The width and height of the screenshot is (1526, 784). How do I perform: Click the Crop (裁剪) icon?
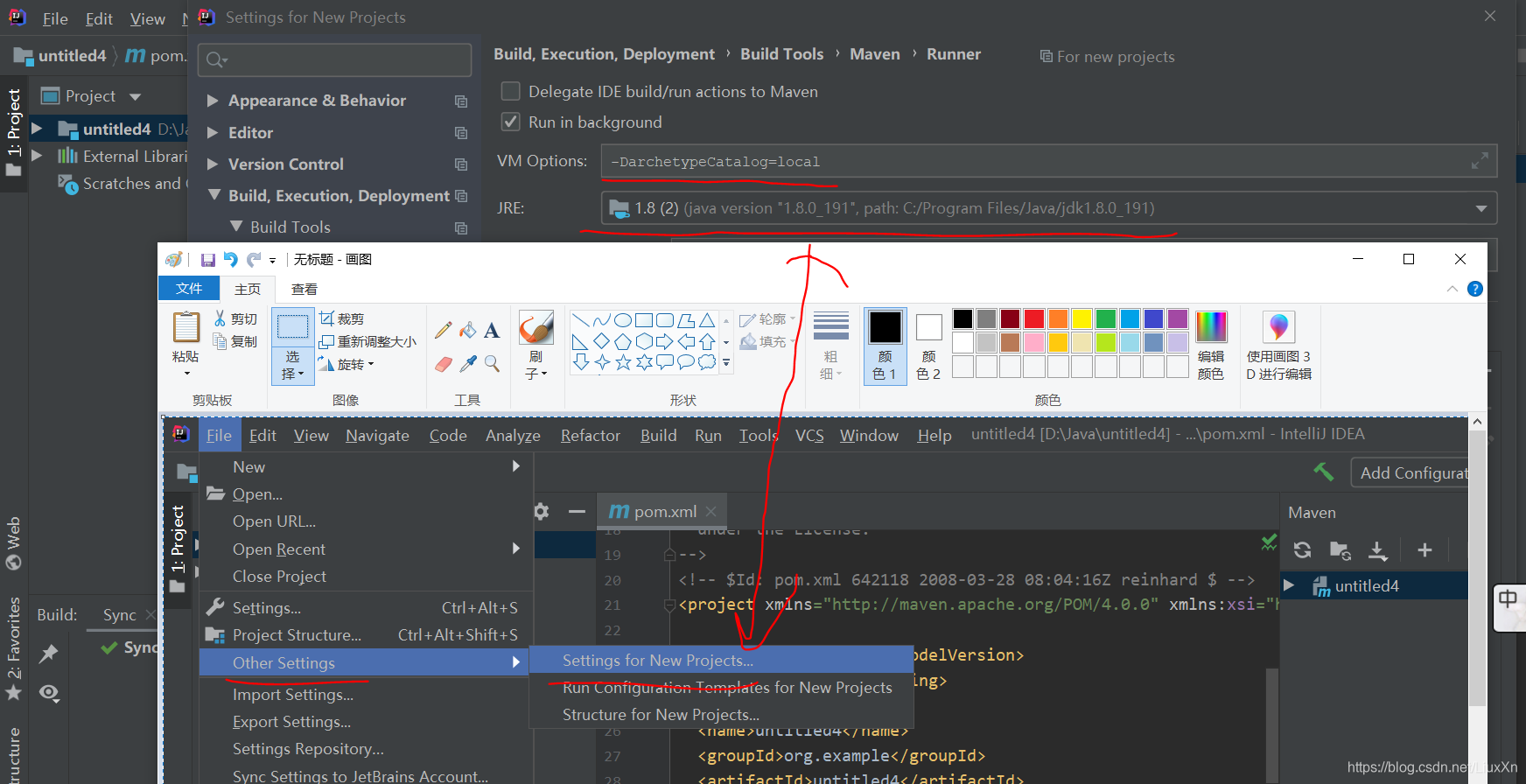point(327,318)
